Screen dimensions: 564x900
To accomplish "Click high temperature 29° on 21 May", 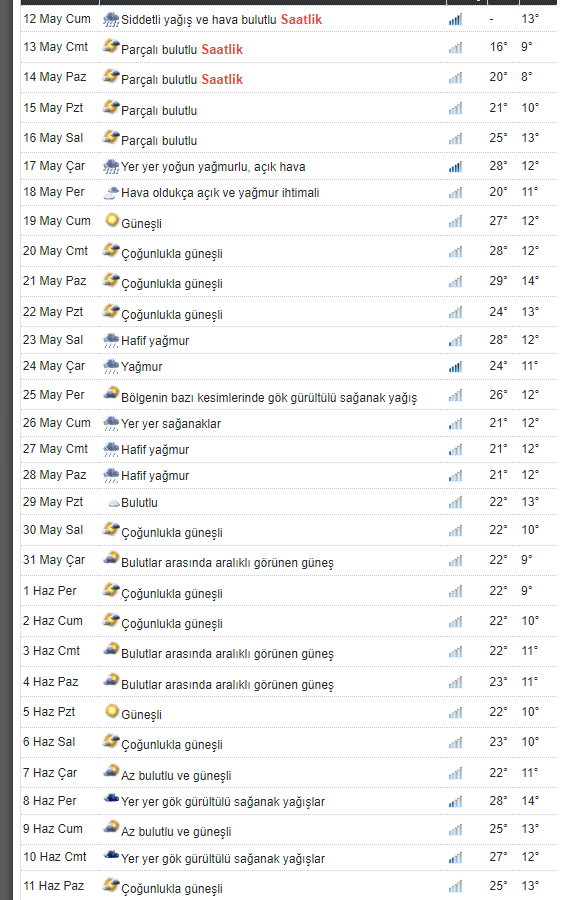I will point(498,281).
